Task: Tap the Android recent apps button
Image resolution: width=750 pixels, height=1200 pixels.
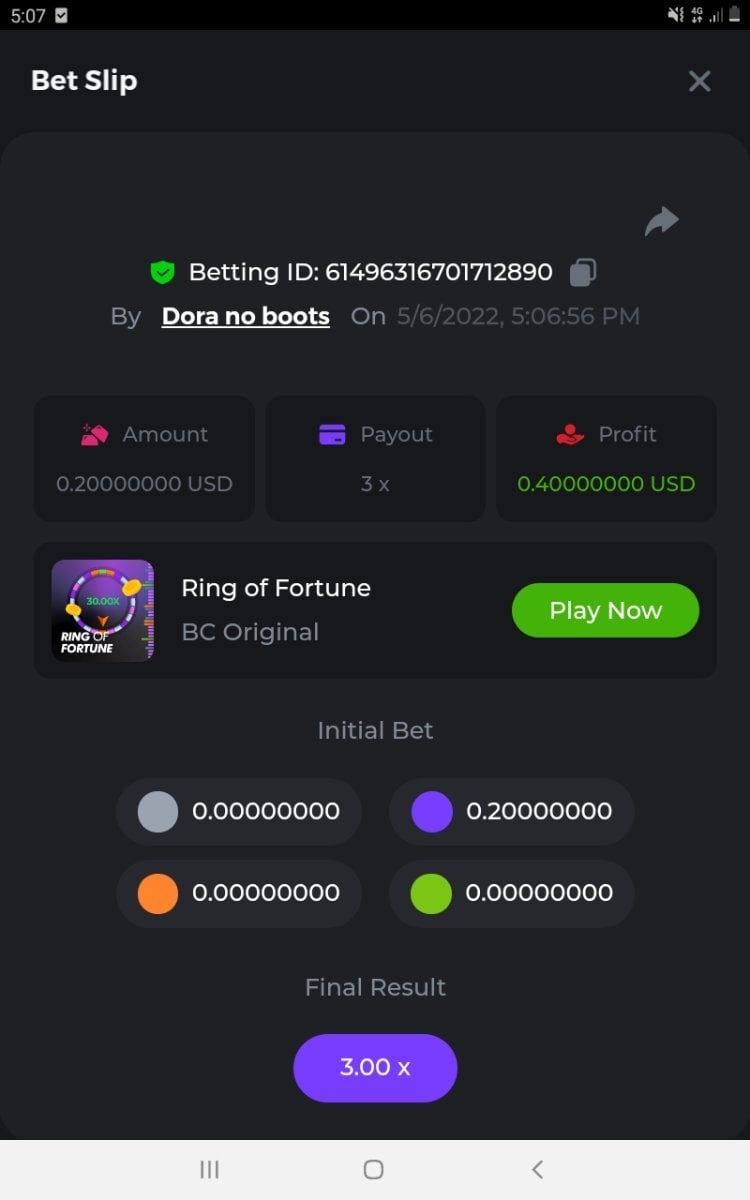Action: pos(209,1169)
